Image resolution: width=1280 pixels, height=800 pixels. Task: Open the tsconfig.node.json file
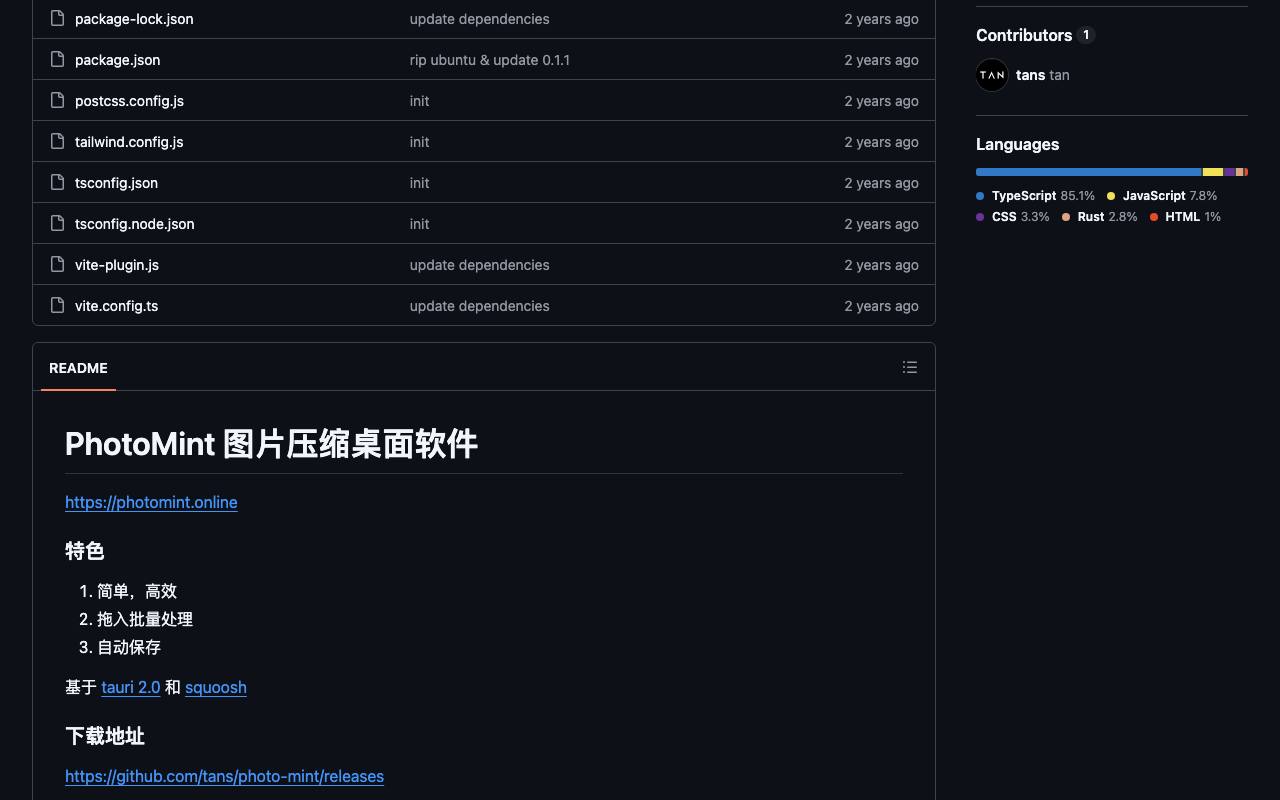click(135, 224)
